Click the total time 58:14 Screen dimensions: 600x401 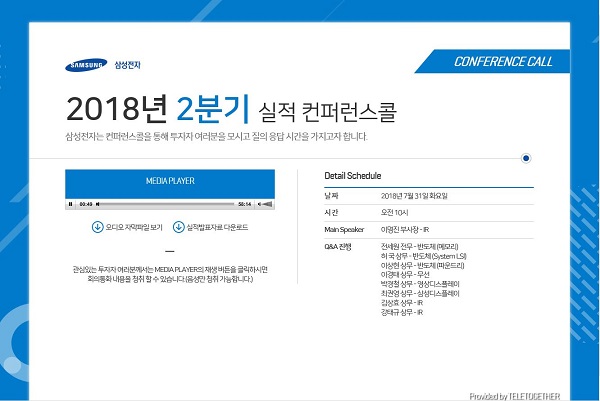pyautogui.click(x=245, y=204)
